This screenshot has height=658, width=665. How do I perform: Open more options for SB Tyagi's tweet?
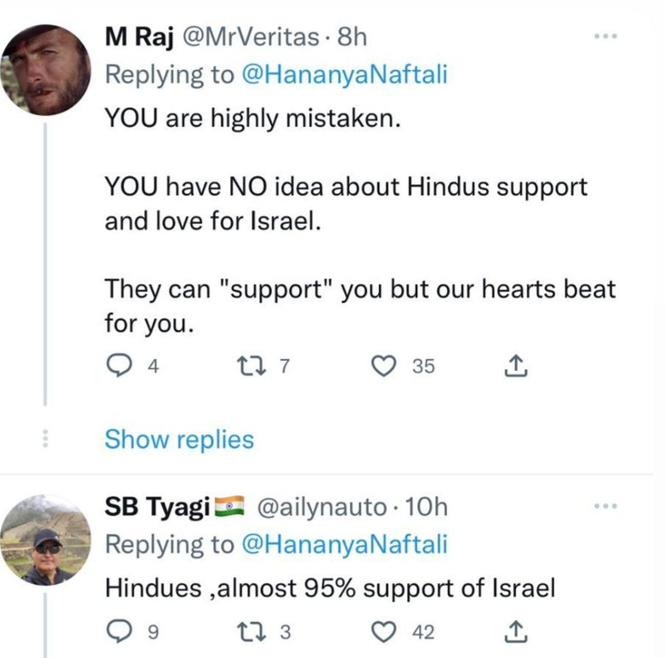[605, 507]
